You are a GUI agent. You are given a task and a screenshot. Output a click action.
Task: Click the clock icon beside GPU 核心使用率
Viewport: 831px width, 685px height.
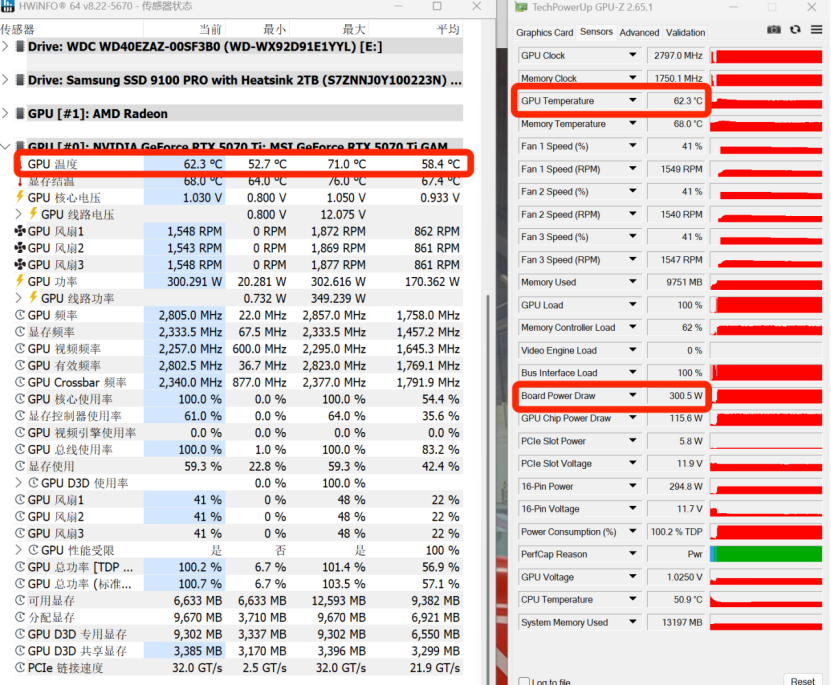pyautogui.click(x=20, y=399)
